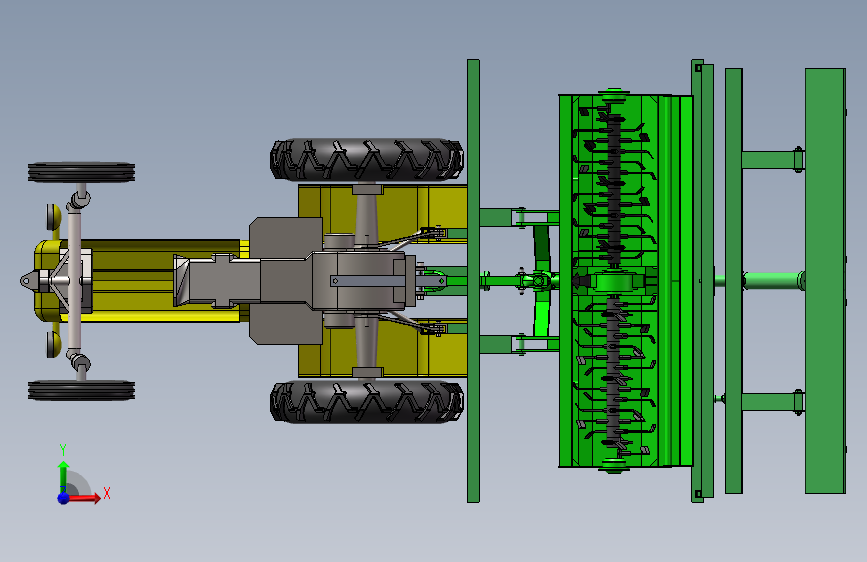Screen dimensions: 867x562
Task: Select the upper rear tractor tire in the model
Action: tap(367, 160)
